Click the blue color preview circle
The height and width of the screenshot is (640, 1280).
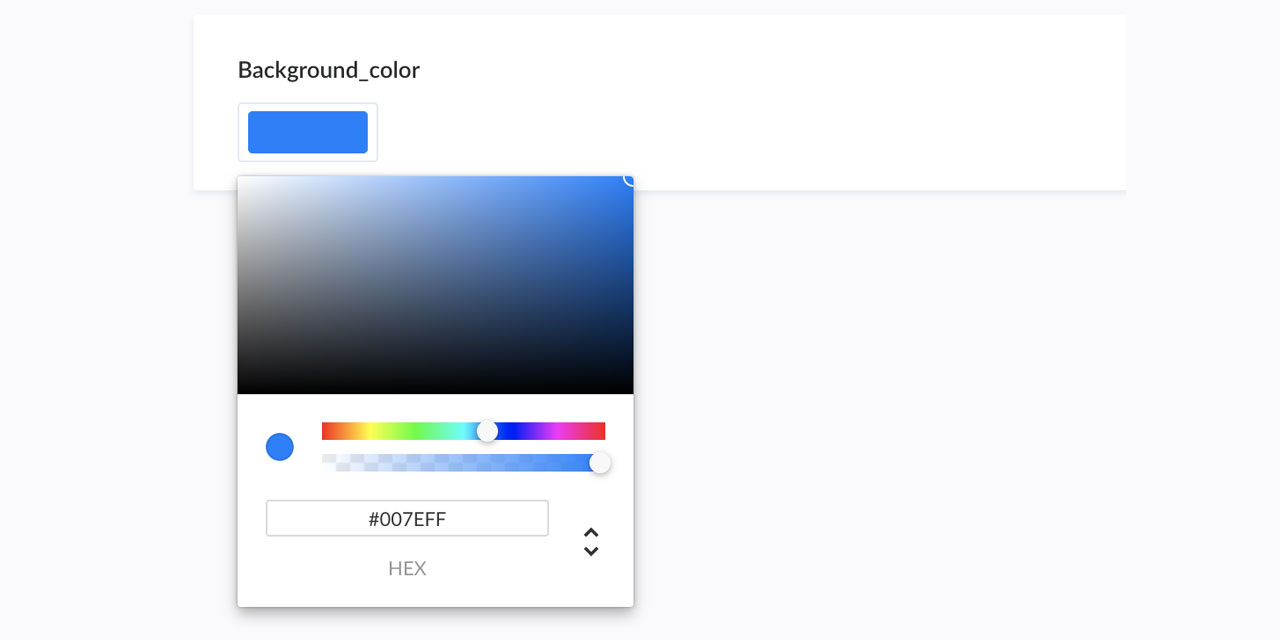tap(280, 447)
